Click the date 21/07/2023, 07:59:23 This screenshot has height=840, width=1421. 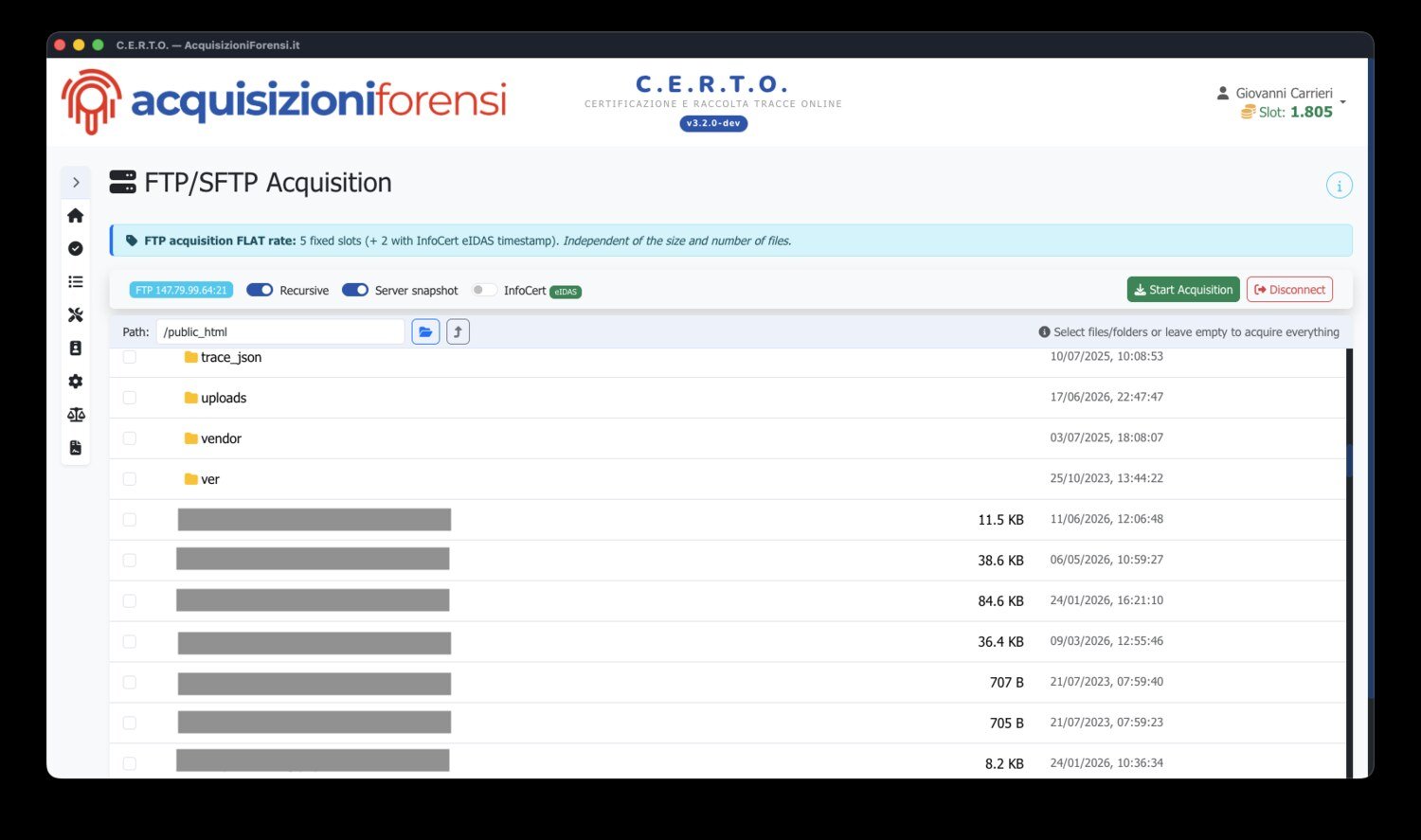pyautogui.click(x=1106, y=723)
